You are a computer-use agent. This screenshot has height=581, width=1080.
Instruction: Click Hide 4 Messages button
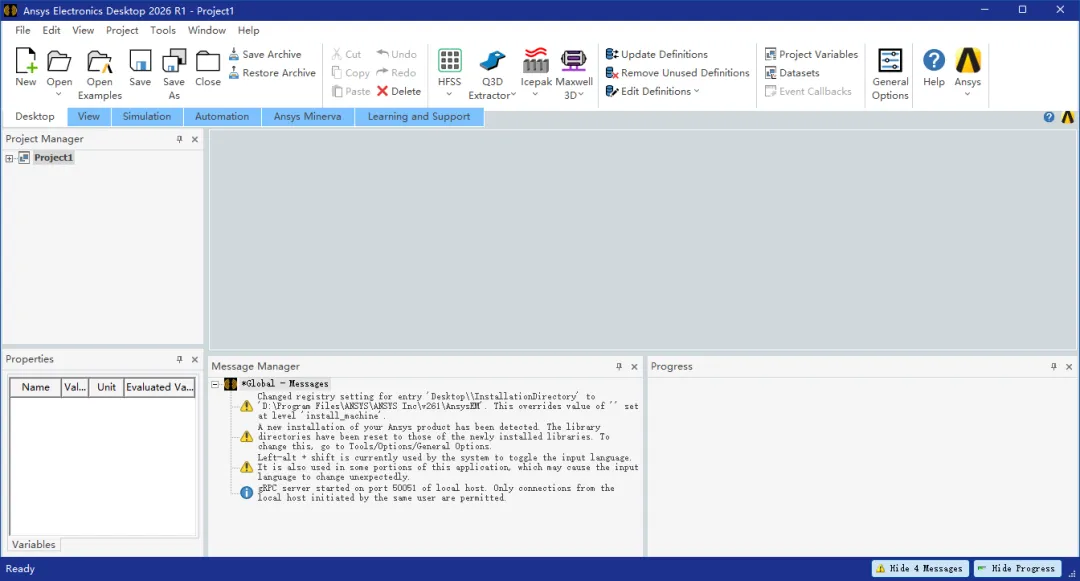point(920,569)
